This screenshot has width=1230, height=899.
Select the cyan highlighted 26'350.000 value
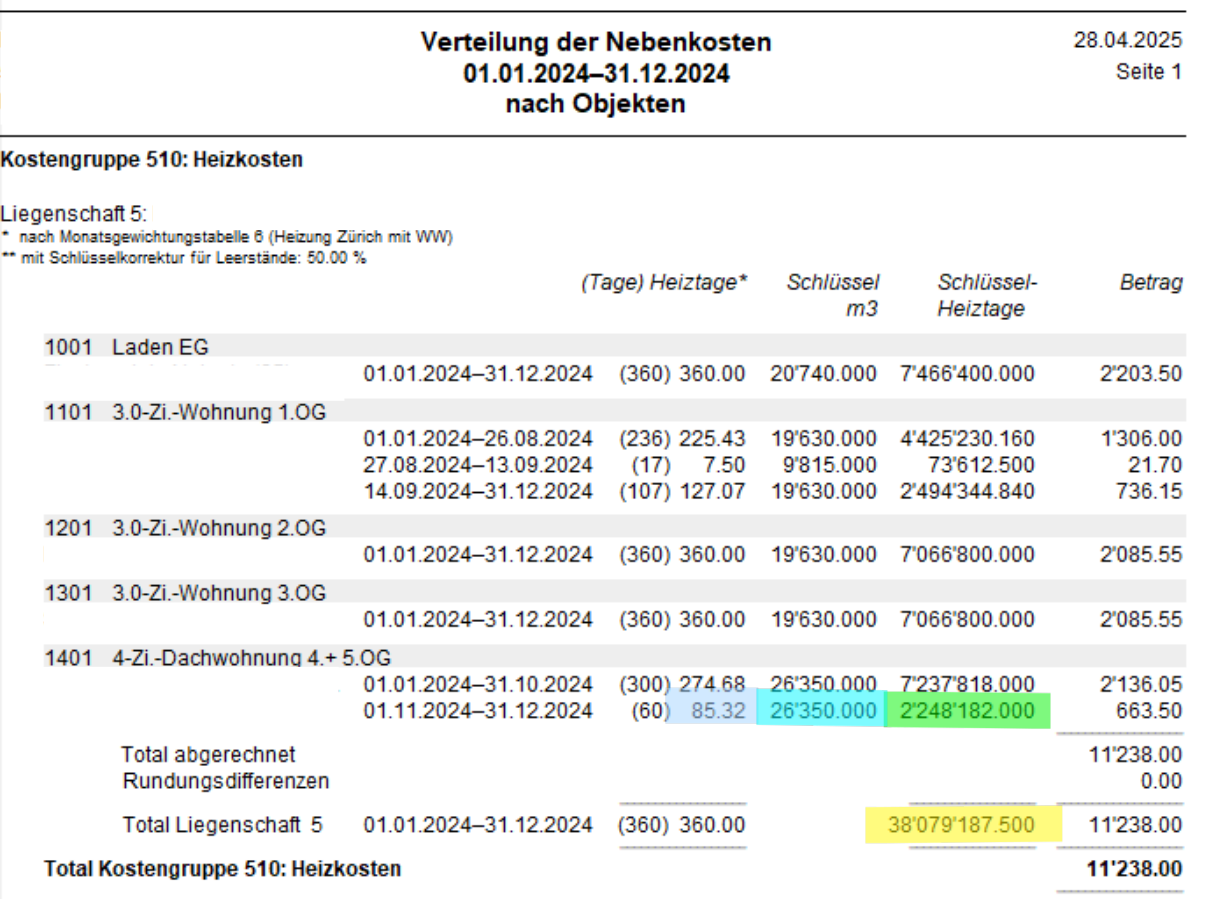824,711
